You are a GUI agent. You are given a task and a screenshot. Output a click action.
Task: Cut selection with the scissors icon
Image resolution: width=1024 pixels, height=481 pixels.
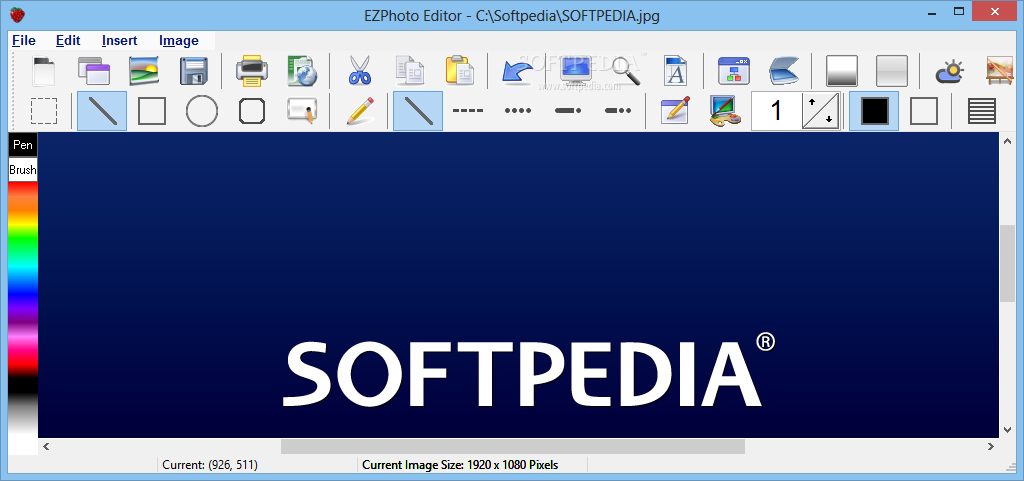pos(359,70)
